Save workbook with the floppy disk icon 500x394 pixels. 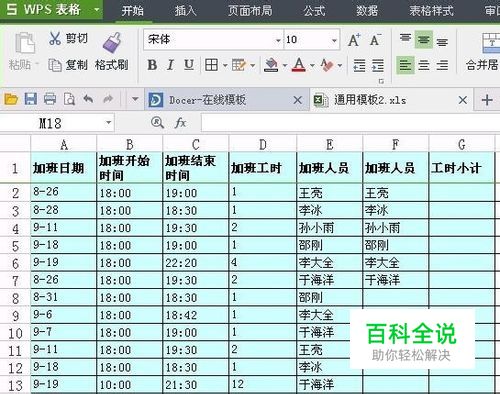point(31,99)
